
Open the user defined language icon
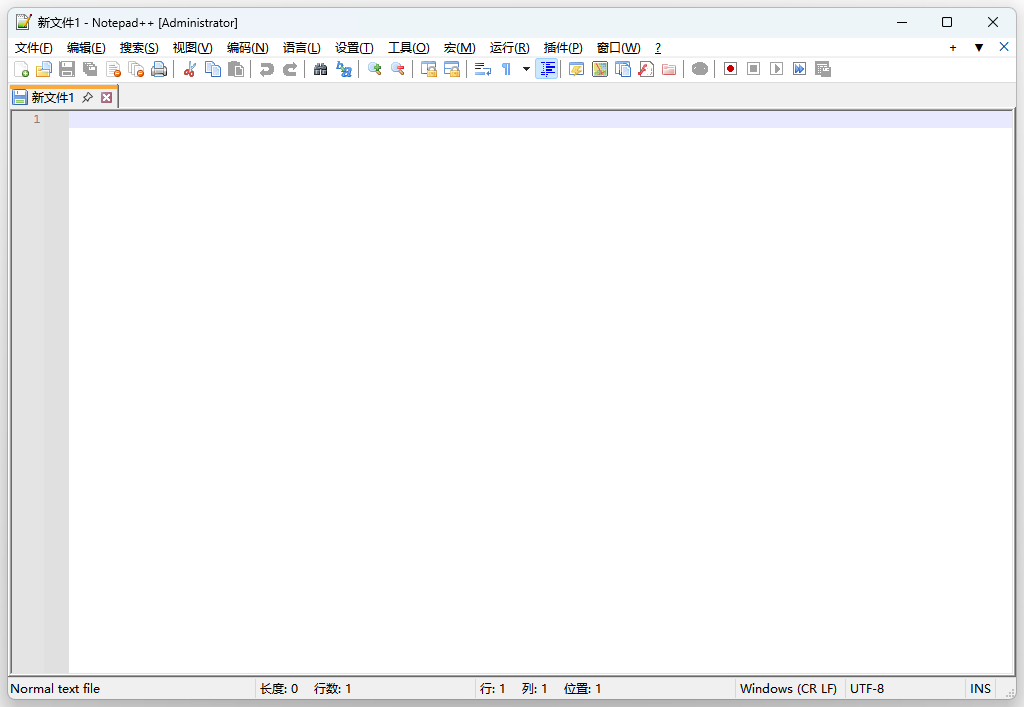coord(576,69)
